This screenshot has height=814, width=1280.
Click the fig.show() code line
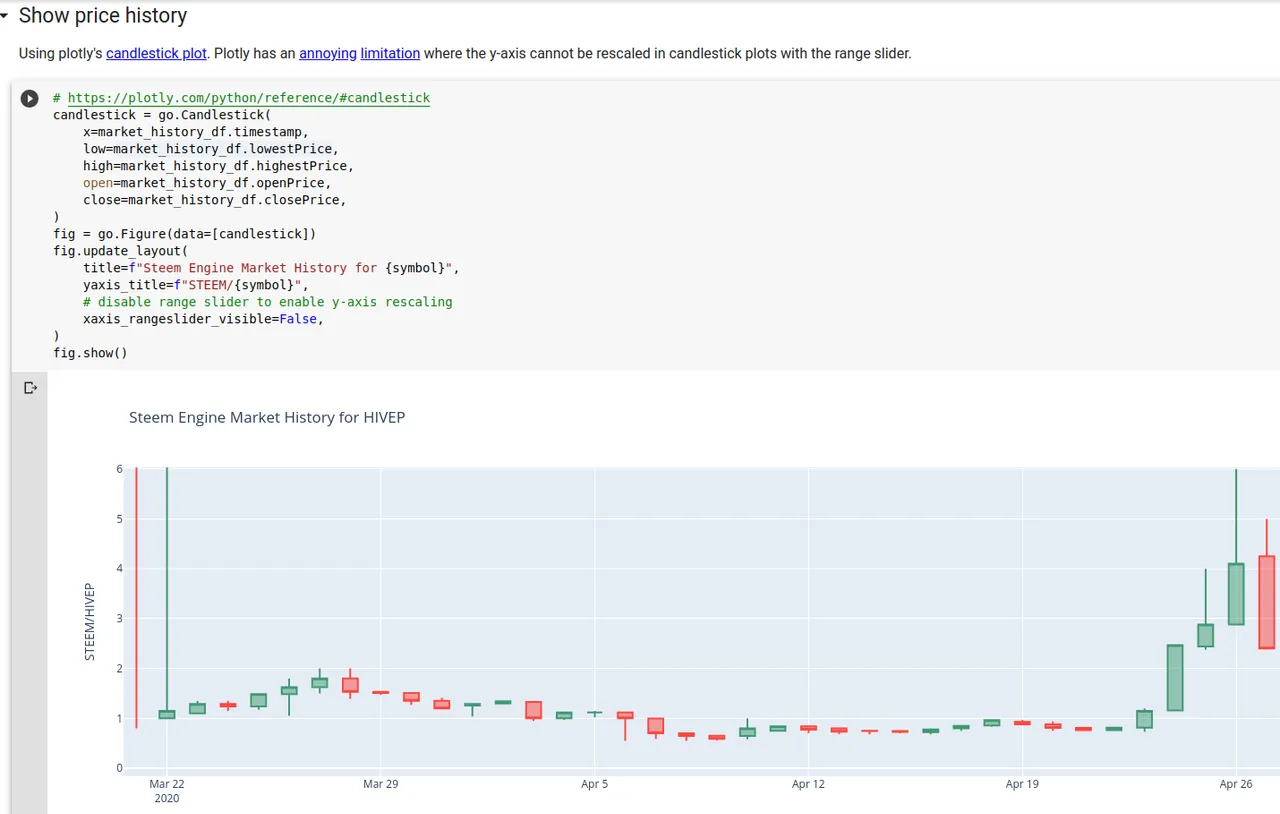[x=91, y=353]
